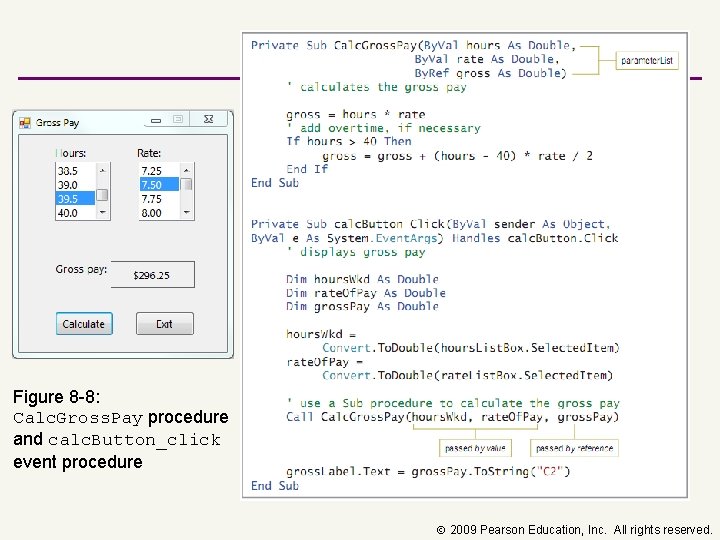Click the grossLabel.Text assignment line
Image resolution: width=720 pixels, height=540 pixels.
[x=428, y=472]
